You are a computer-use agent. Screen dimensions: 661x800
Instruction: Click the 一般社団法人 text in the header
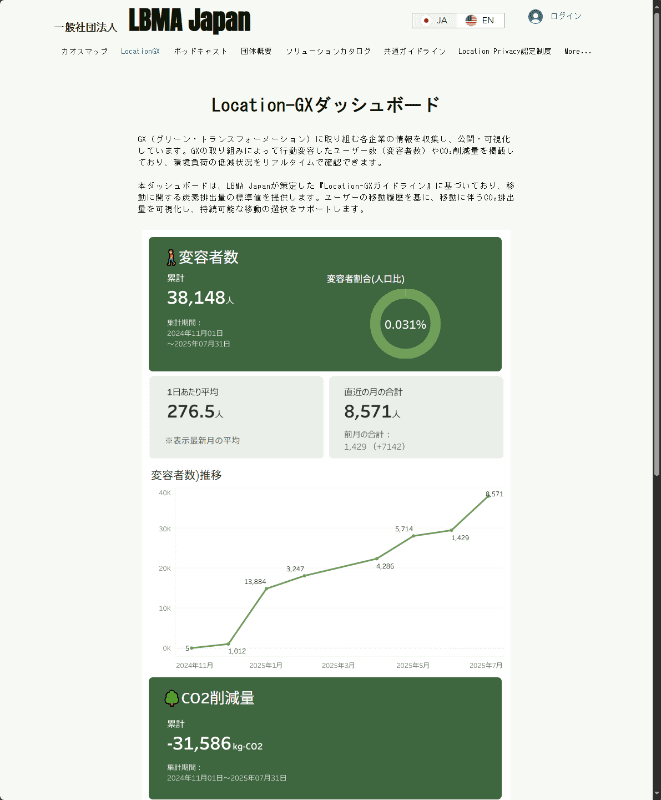click(86, 28)
